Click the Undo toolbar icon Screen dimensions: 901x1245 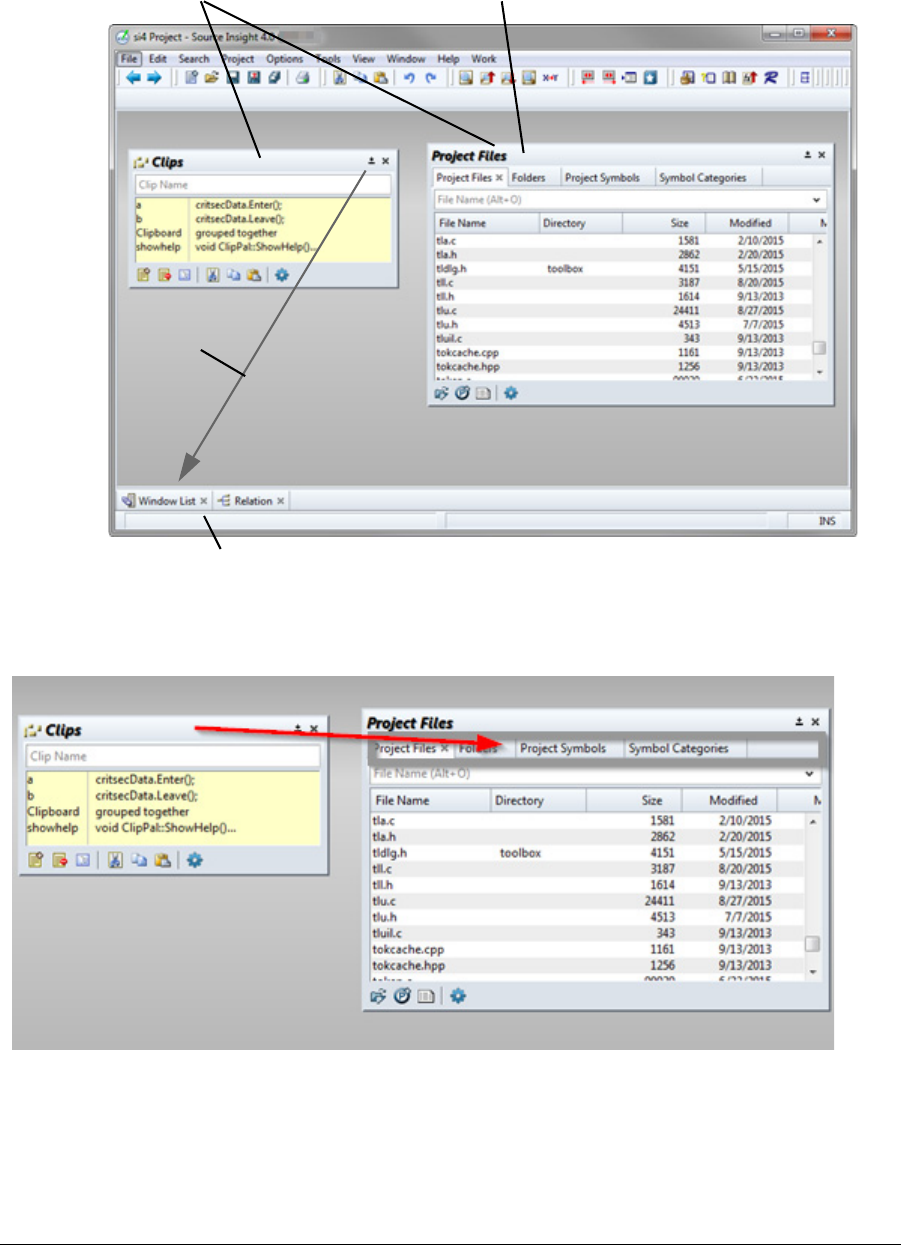[409, 77]
